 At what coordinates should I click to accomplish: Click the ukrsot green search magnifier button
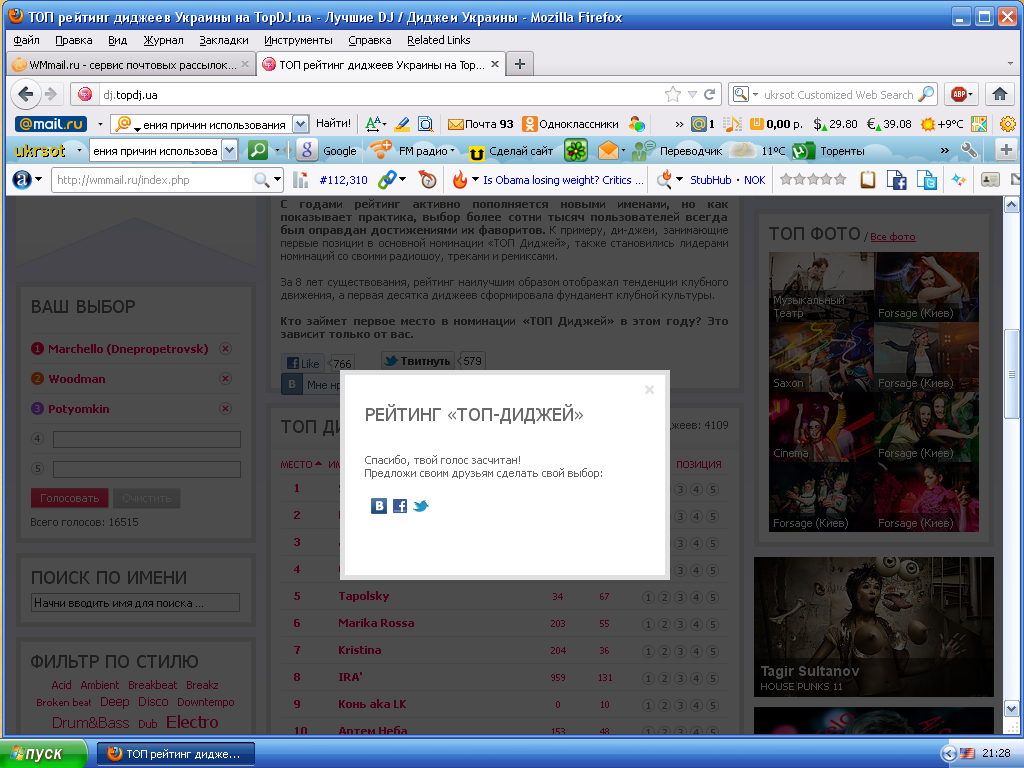tap(258, 151)
